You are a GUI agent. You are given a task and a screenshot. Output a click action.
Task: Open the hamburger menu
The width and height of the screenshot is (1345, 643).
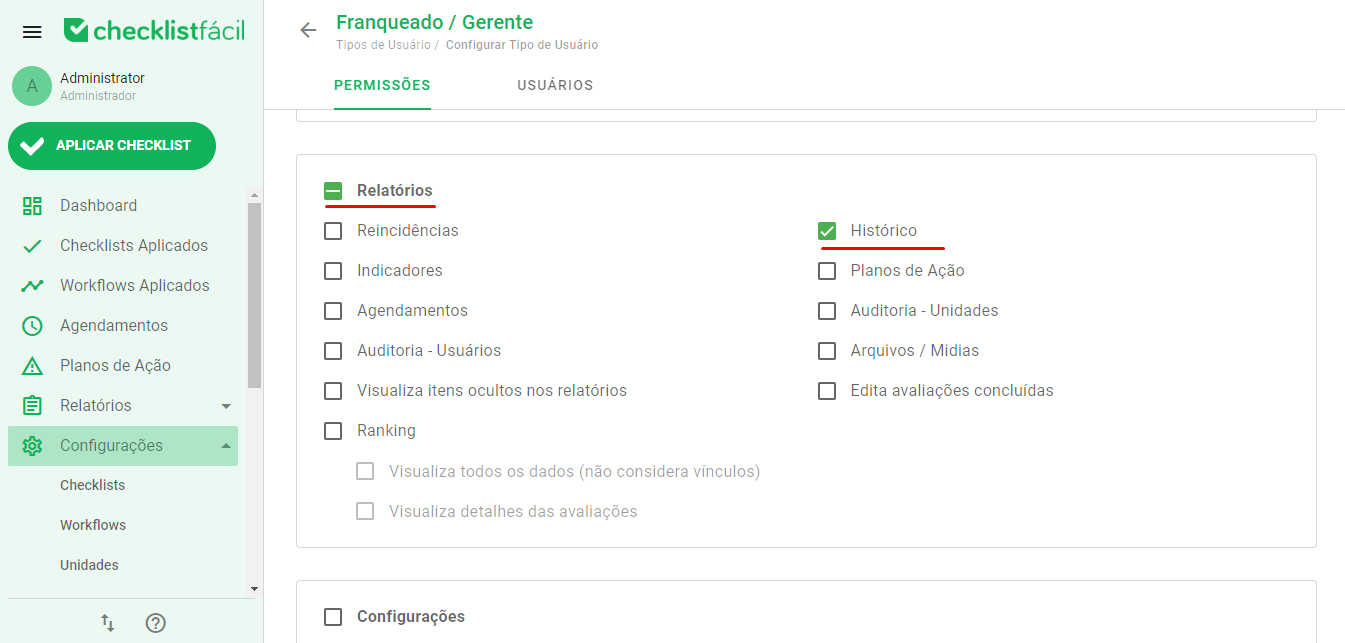[31, 30]
